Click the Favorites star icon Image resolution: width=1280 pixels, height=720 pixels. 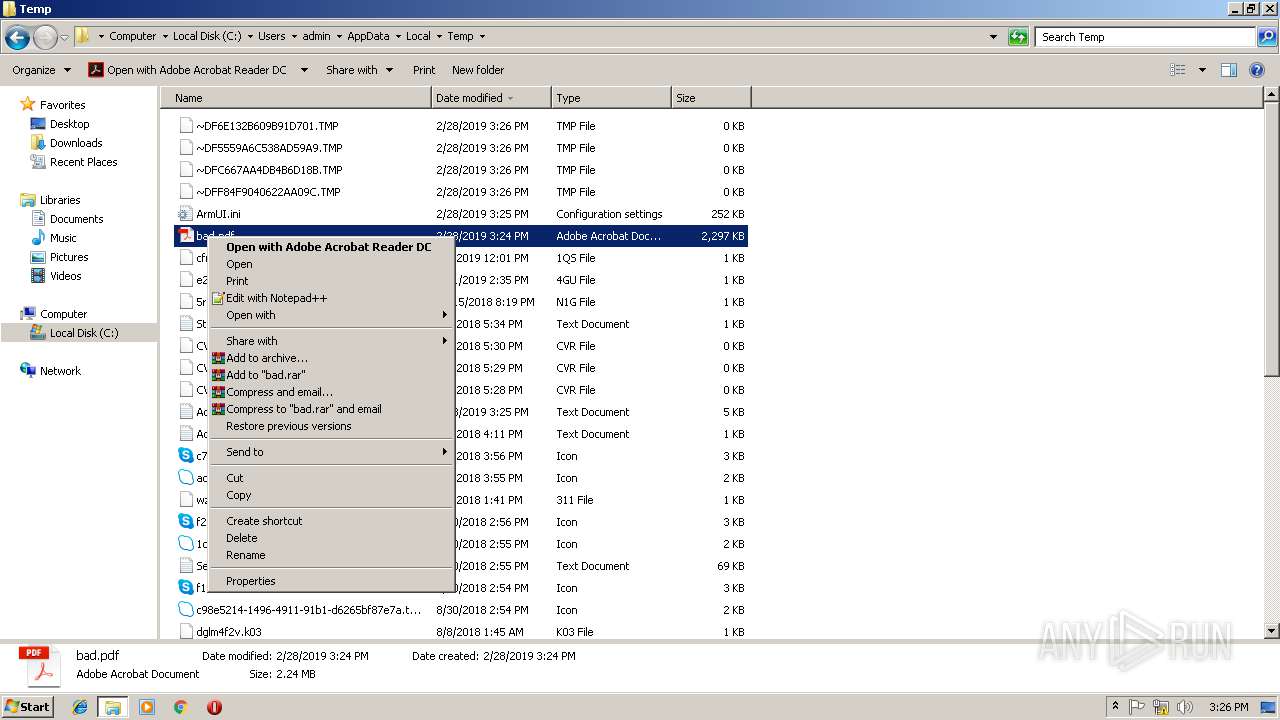28,104
